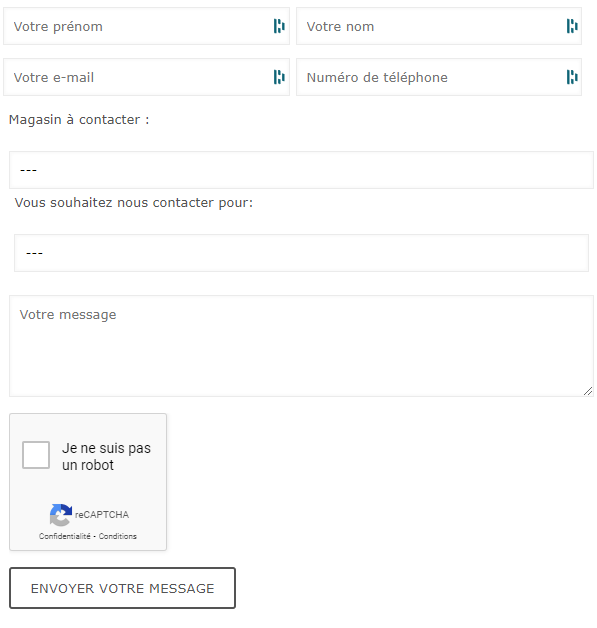Open the Magasin à contacter dropdown
This screenshot has width=597, height=628.
tap(301, 170)
